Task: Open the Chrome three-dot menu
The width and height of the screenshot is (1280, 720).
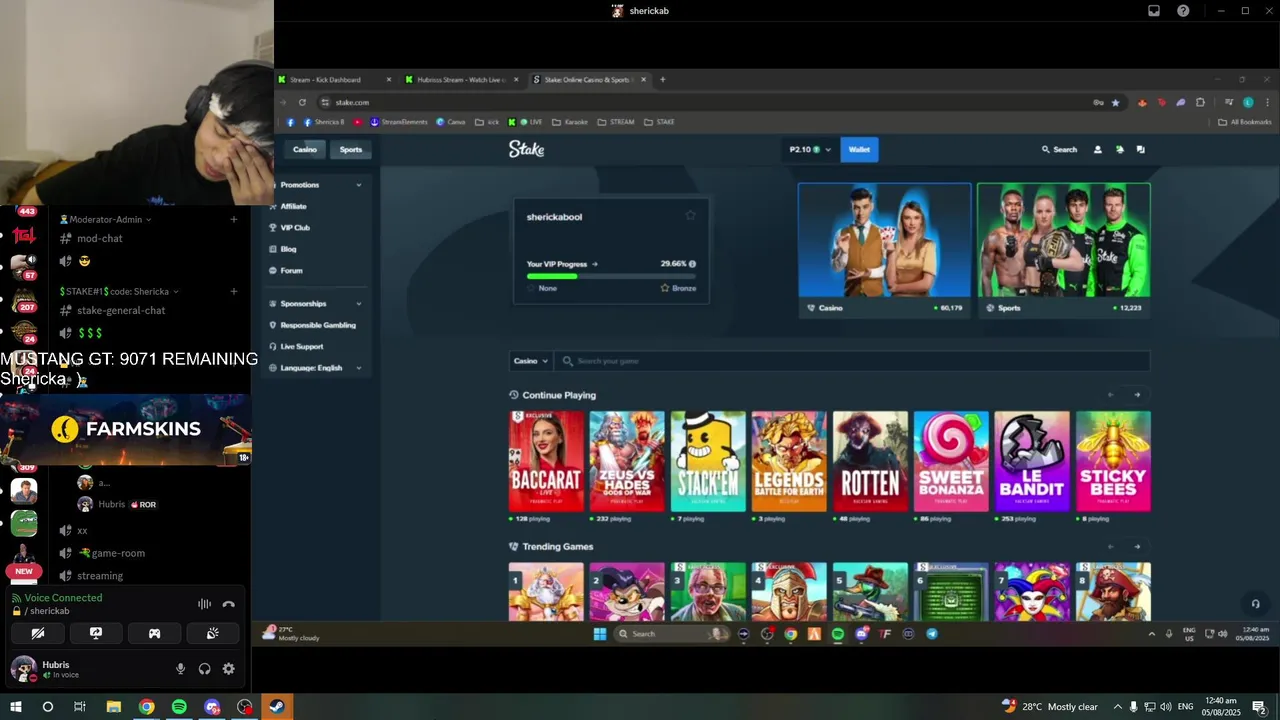Action: tap(1266, 102)
